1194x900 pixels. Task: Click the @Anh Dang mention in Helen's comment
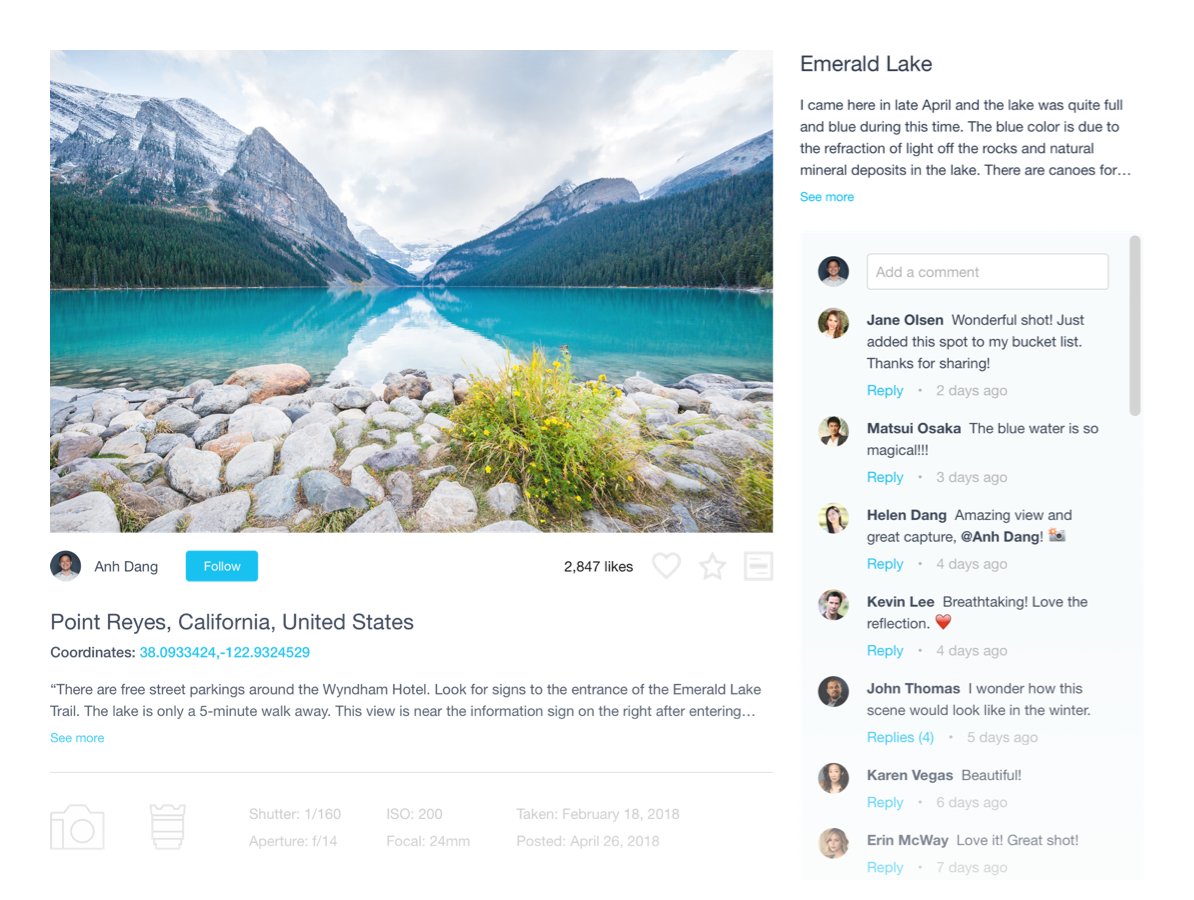[1001, 537]
